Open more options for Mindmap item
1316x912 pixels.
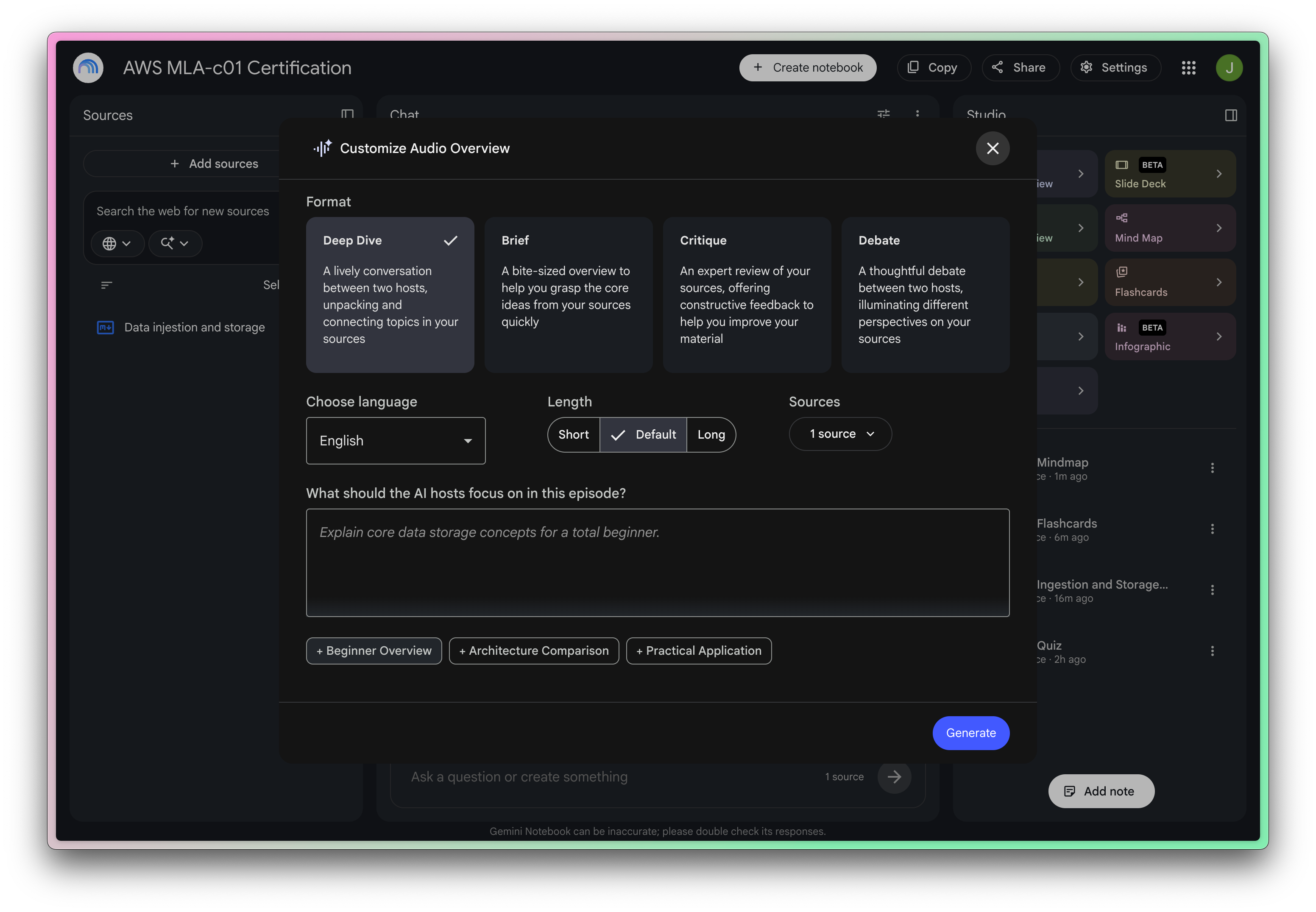[1212, 468]
